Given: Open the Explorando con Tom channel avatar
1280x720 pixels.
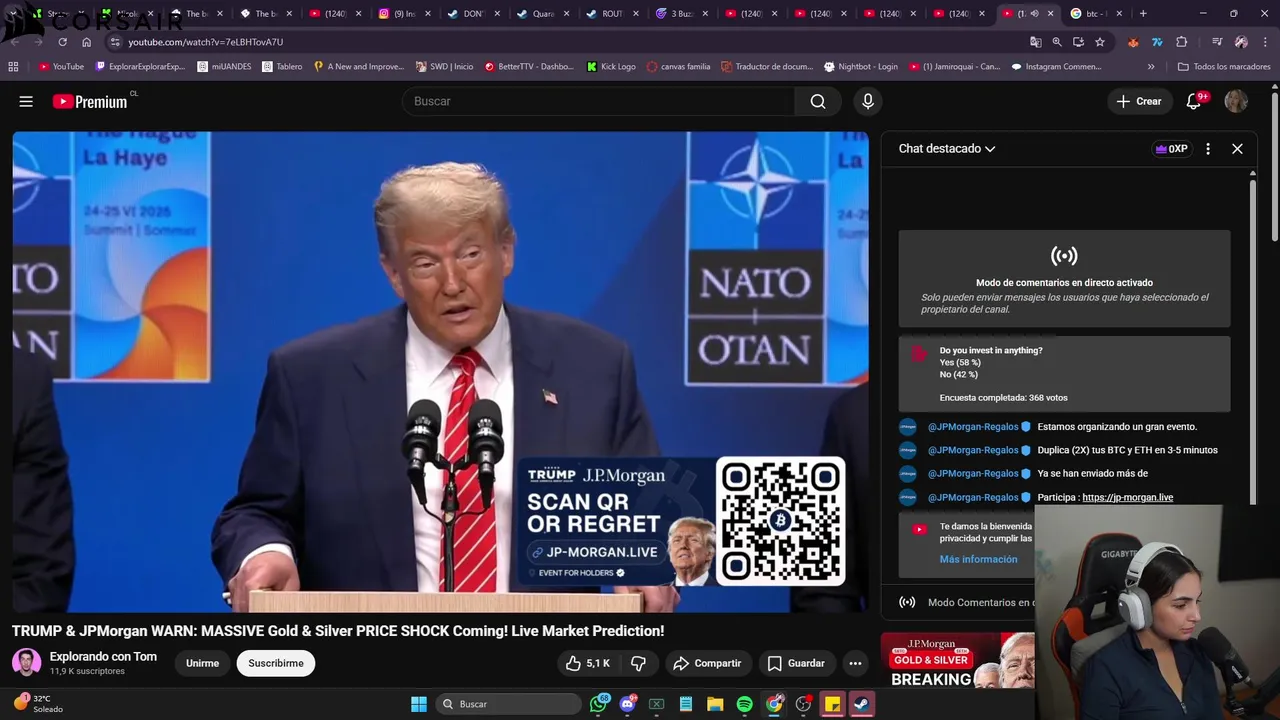Looking at the screenshot, I should click(26, 663).
